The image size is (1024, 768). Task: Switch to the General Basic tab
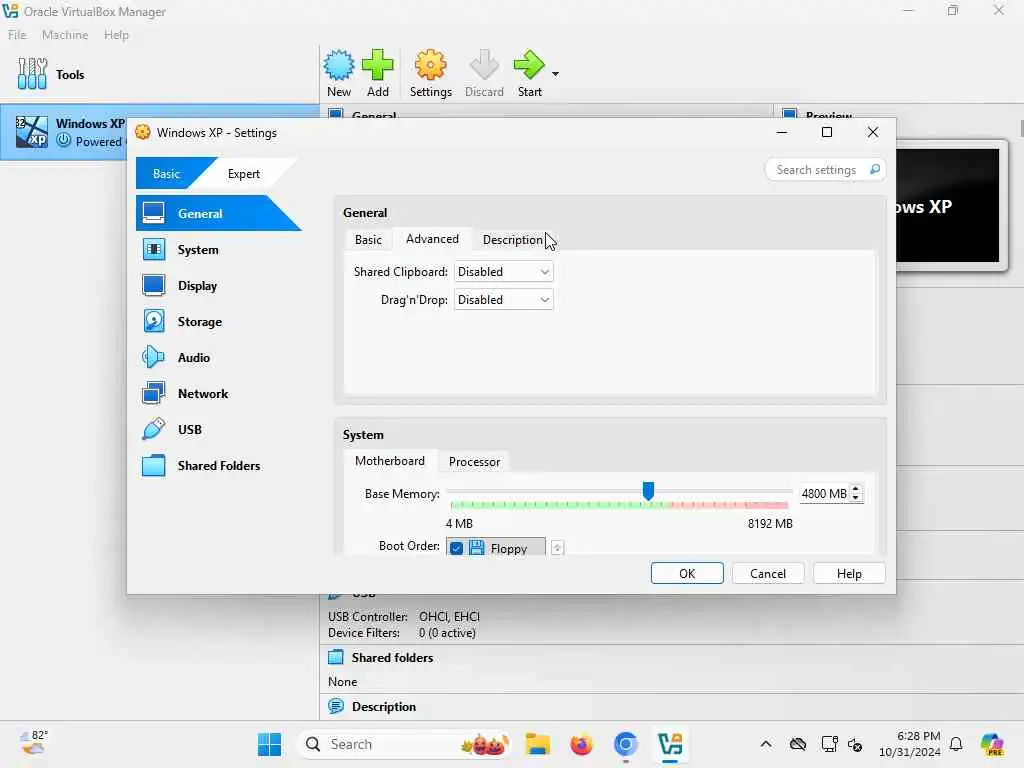pyautogui.click(x=368, y=240)
